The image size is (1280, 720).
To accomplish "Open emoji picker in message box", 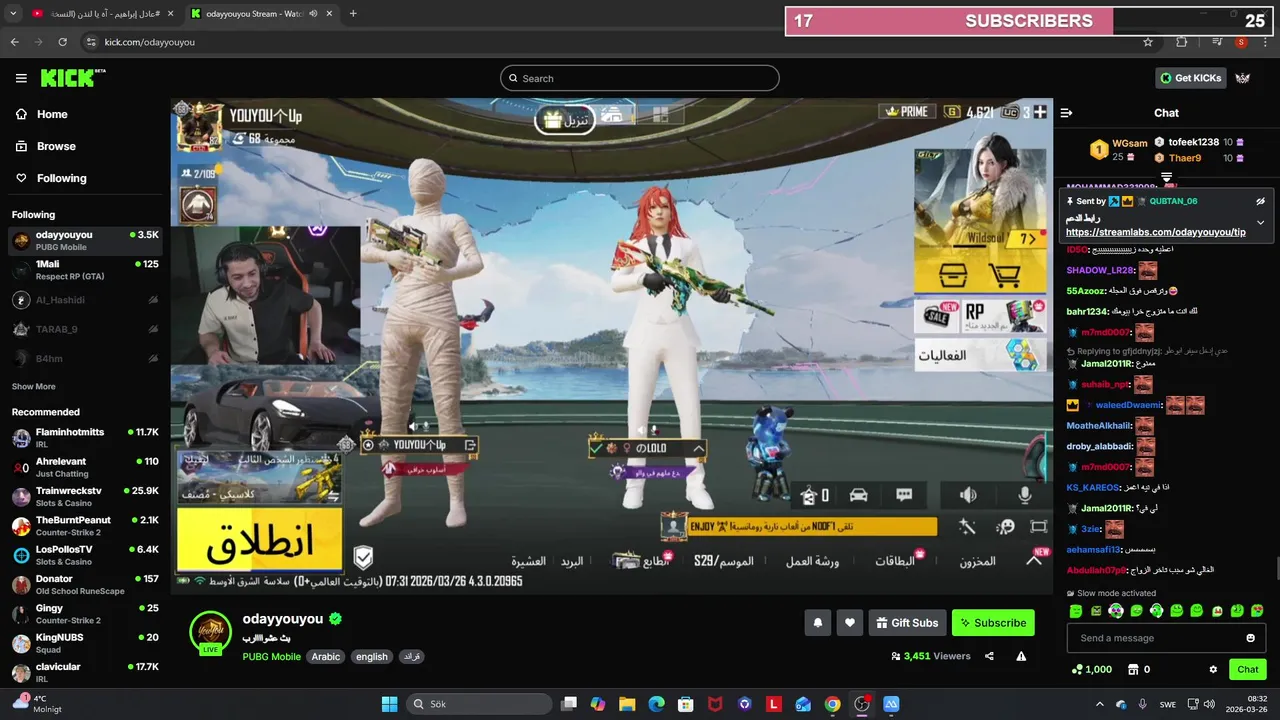I will click(x=1250, y=638).
